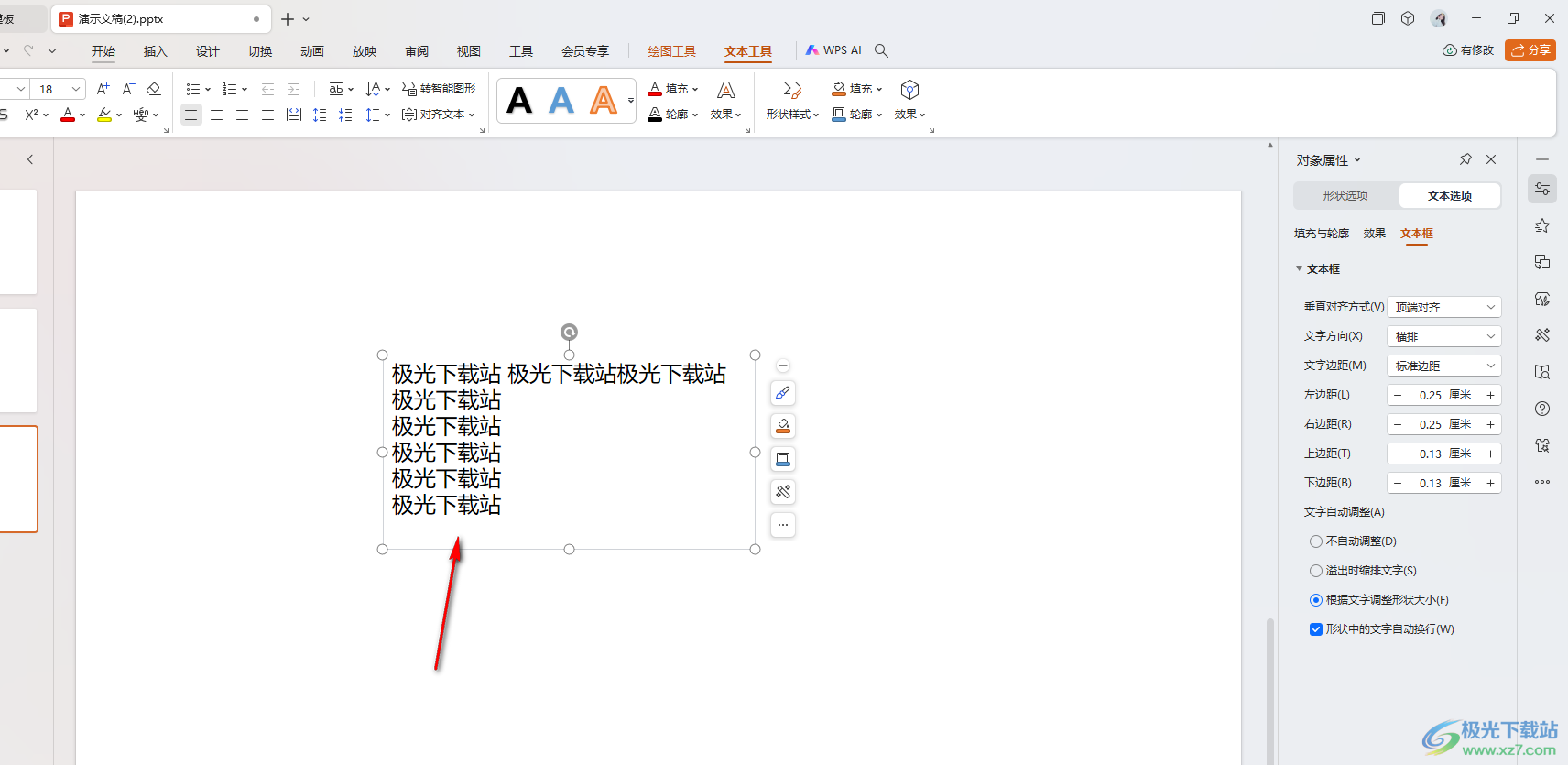Center align the text
This screenshot has width=1568, height=765.
pos(216,115)
